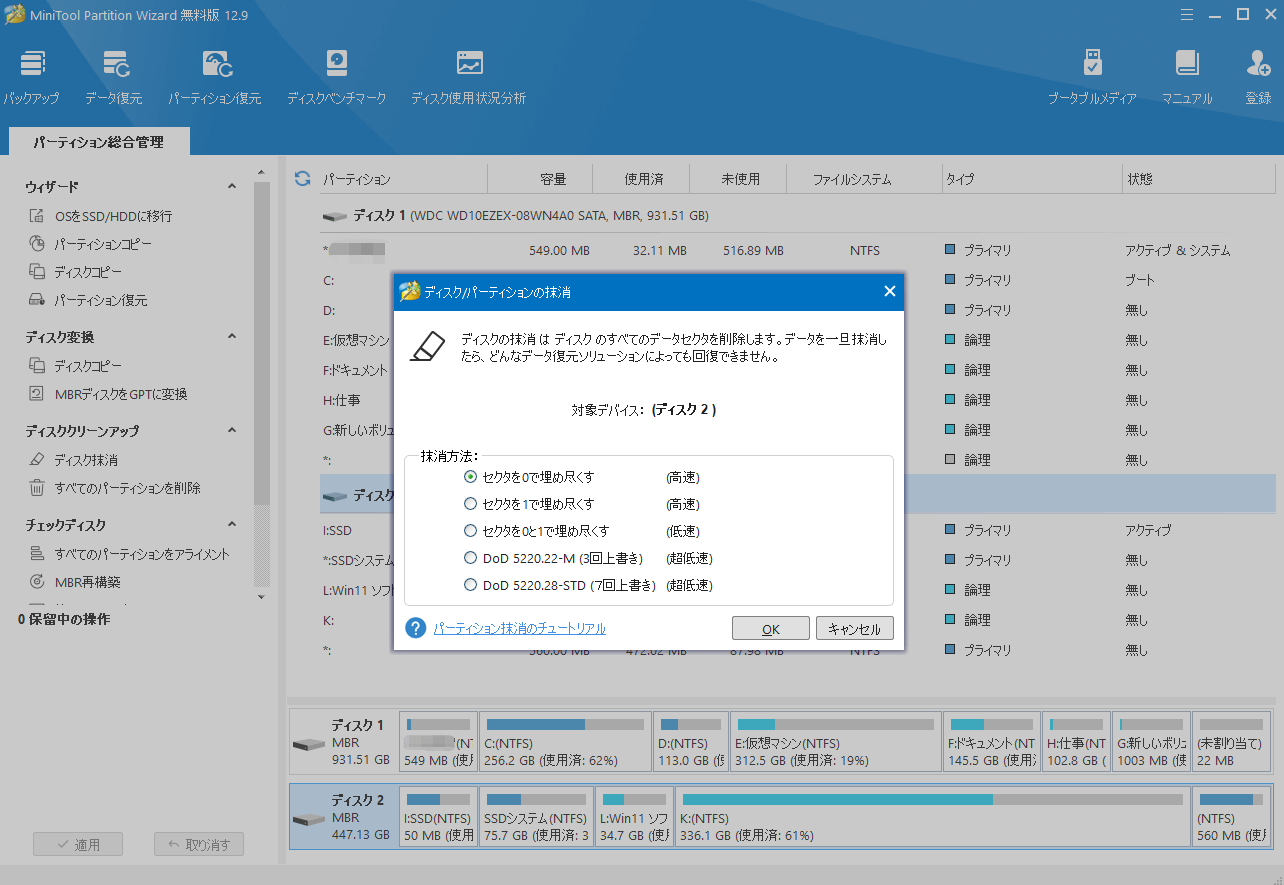Launch ディスクベンチマーク
The height and width of the screenshot is (885, 1284).
click(x=336, y=77)
